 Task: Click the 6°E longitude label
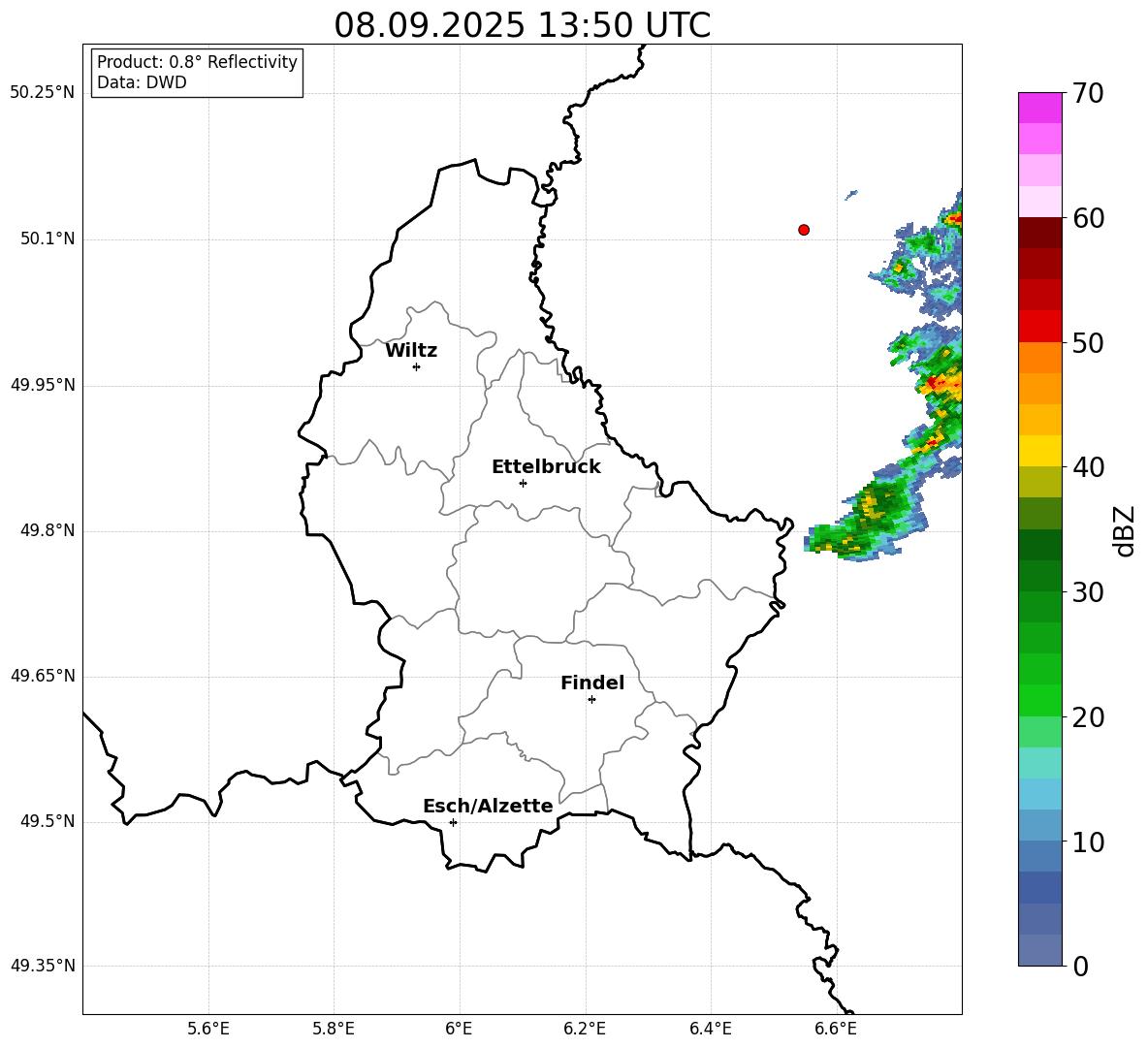459,1029
